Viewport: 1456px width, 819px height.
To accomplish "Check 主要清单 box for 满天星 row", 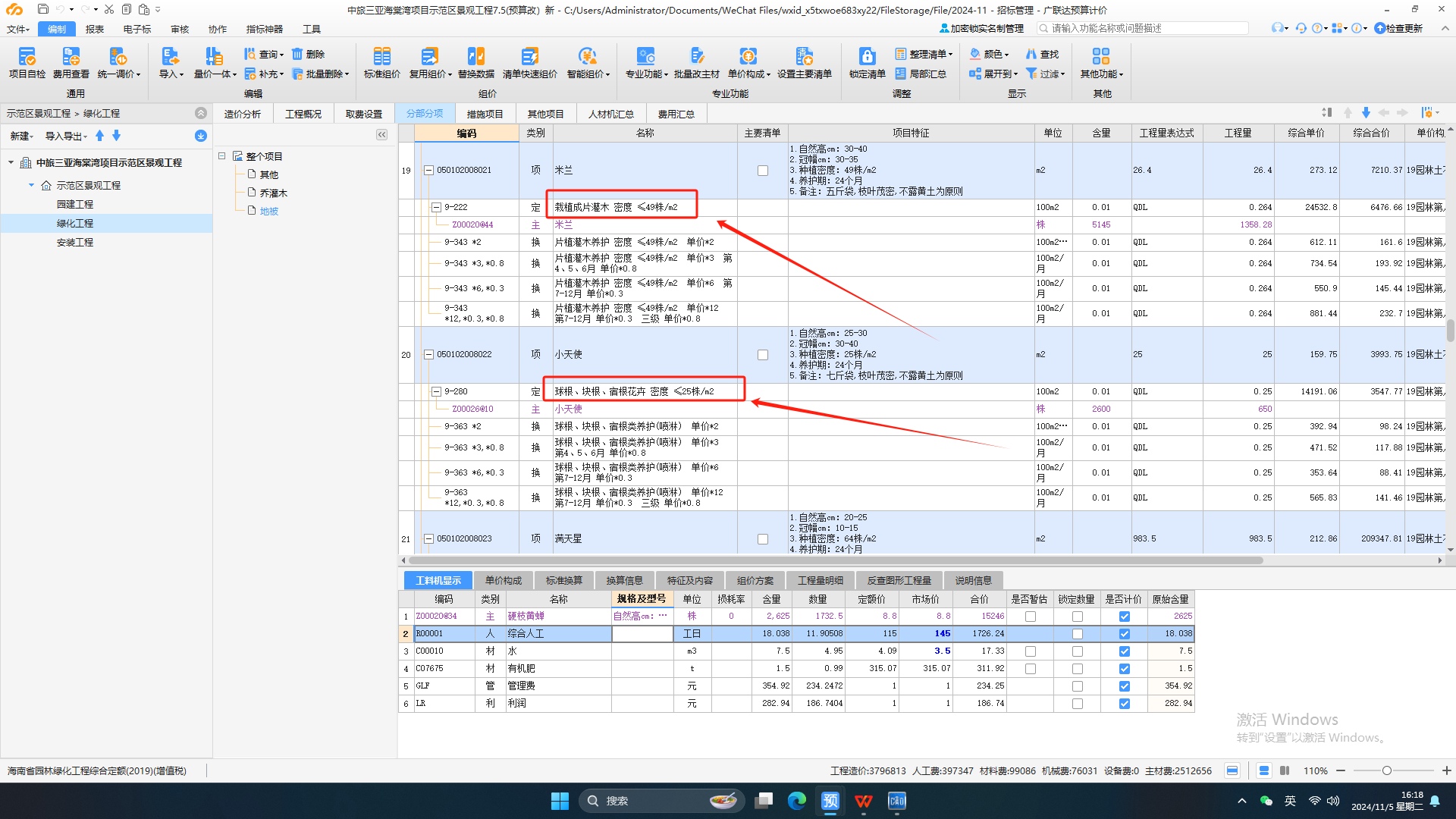I will [x=763, y=539].
